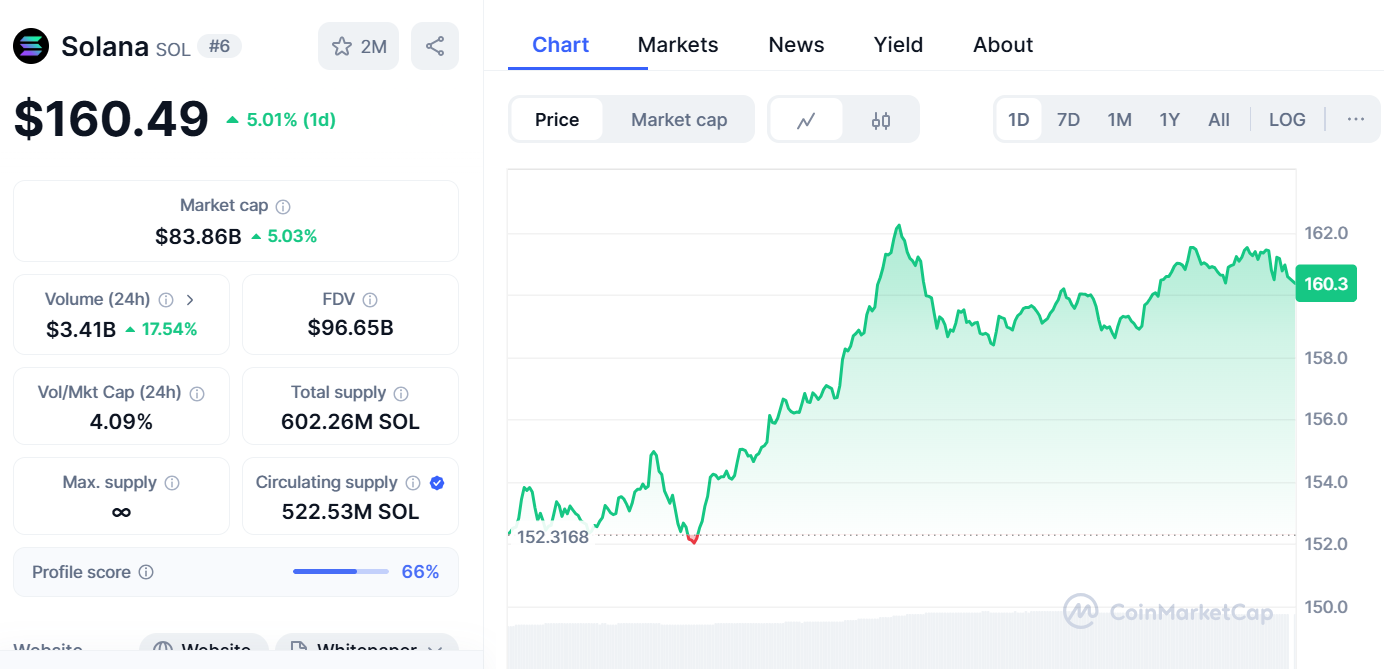This screenshot has height=669, width=1384.
Task: Select the All time range
Action: click(1218, 120)
